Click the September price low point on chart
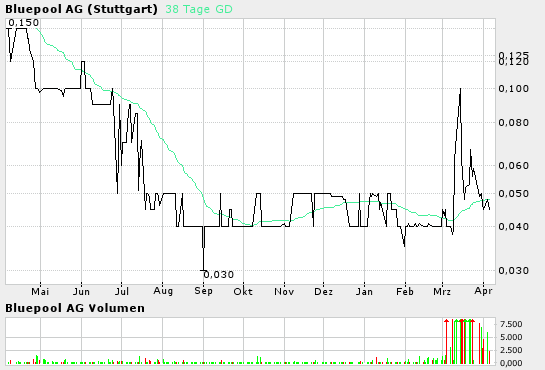Image resolution: width=545 pixels, height=370 pixels. point(204,270)
